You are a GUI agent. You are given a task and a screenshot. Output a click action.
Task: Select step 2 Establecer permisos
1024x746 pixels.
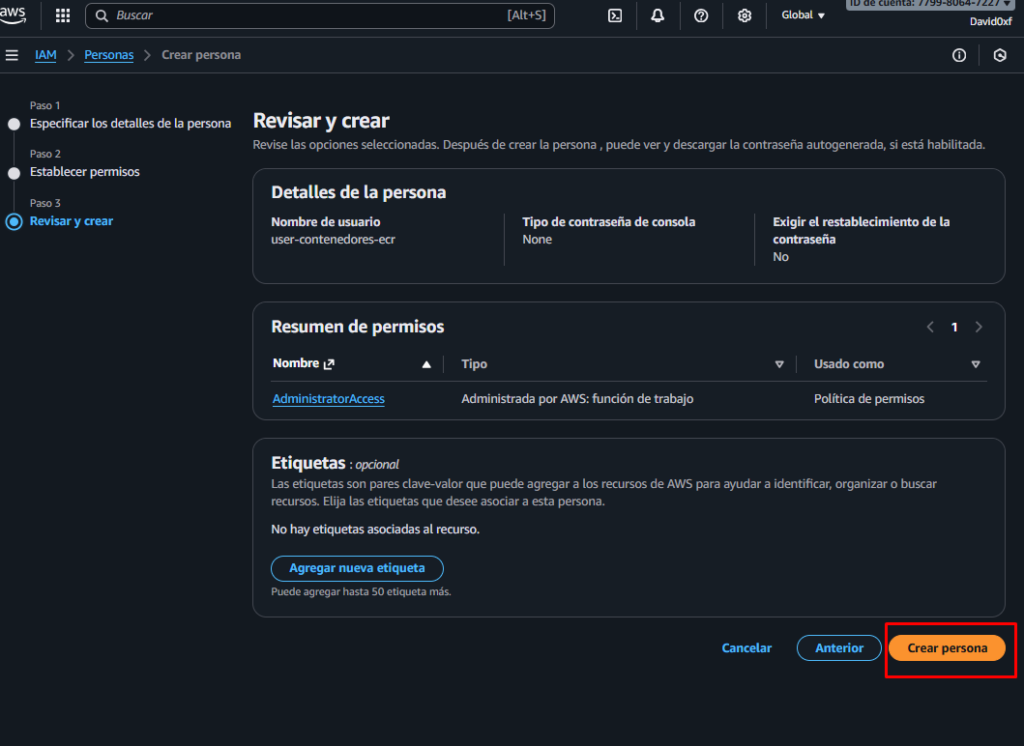85,172
